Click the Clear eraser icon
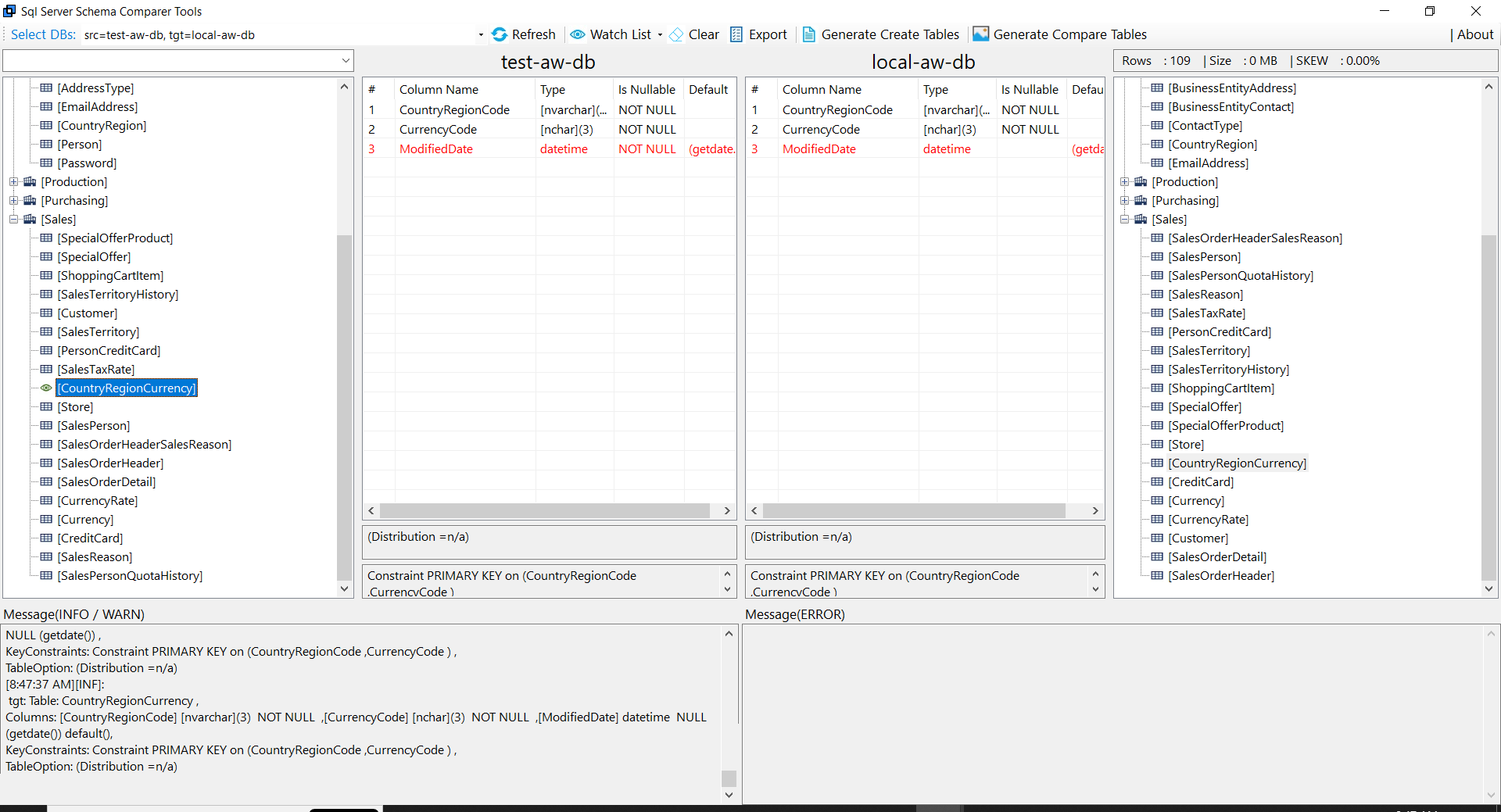Viewport: 1501px width, 812px height. 676,34
